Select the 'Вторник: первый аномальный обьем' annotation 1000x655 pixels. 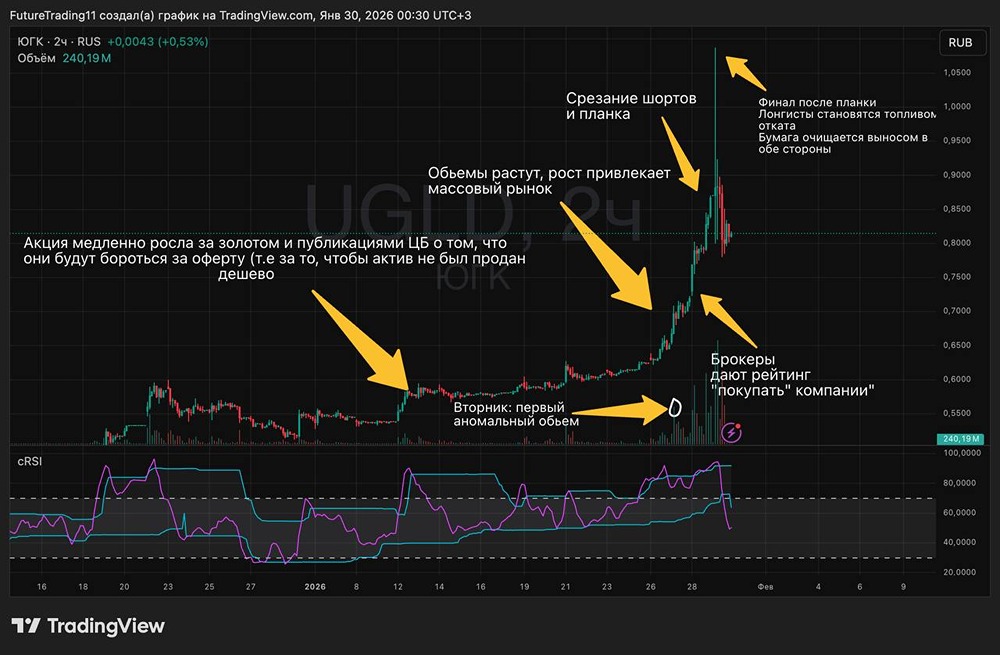pos(516,414)
